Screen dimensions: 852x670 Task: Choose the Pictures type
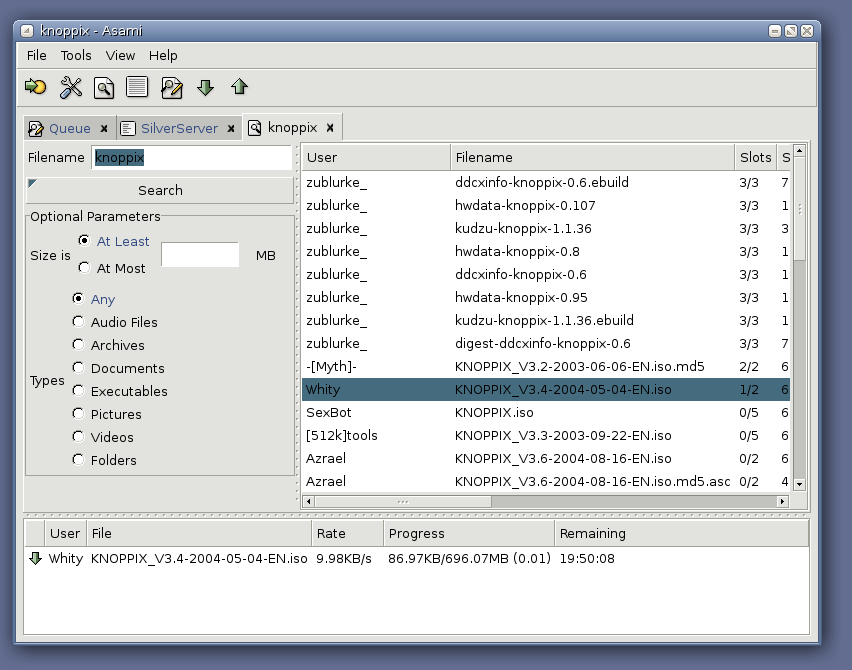pyautogui.click(x=78, y=414)
